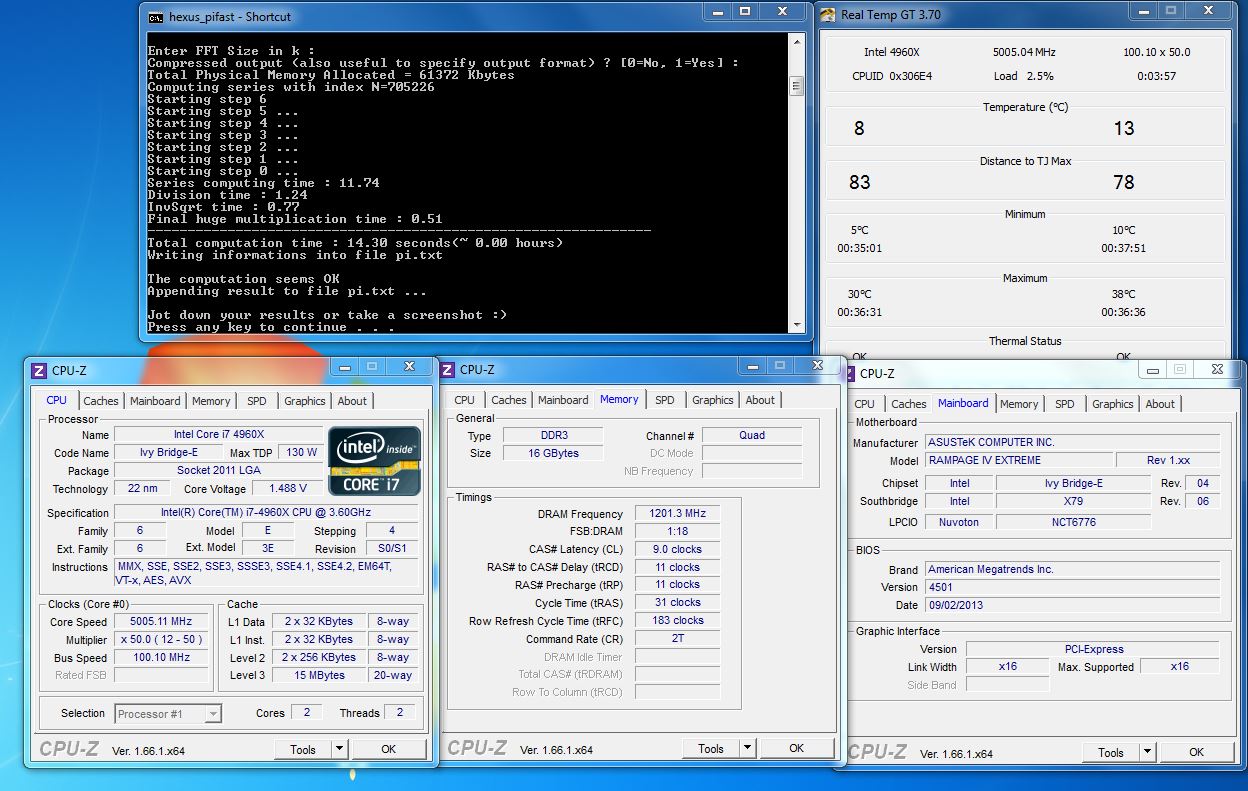Click the CAS# Latency 9.0 clocks value

[677, 549]
